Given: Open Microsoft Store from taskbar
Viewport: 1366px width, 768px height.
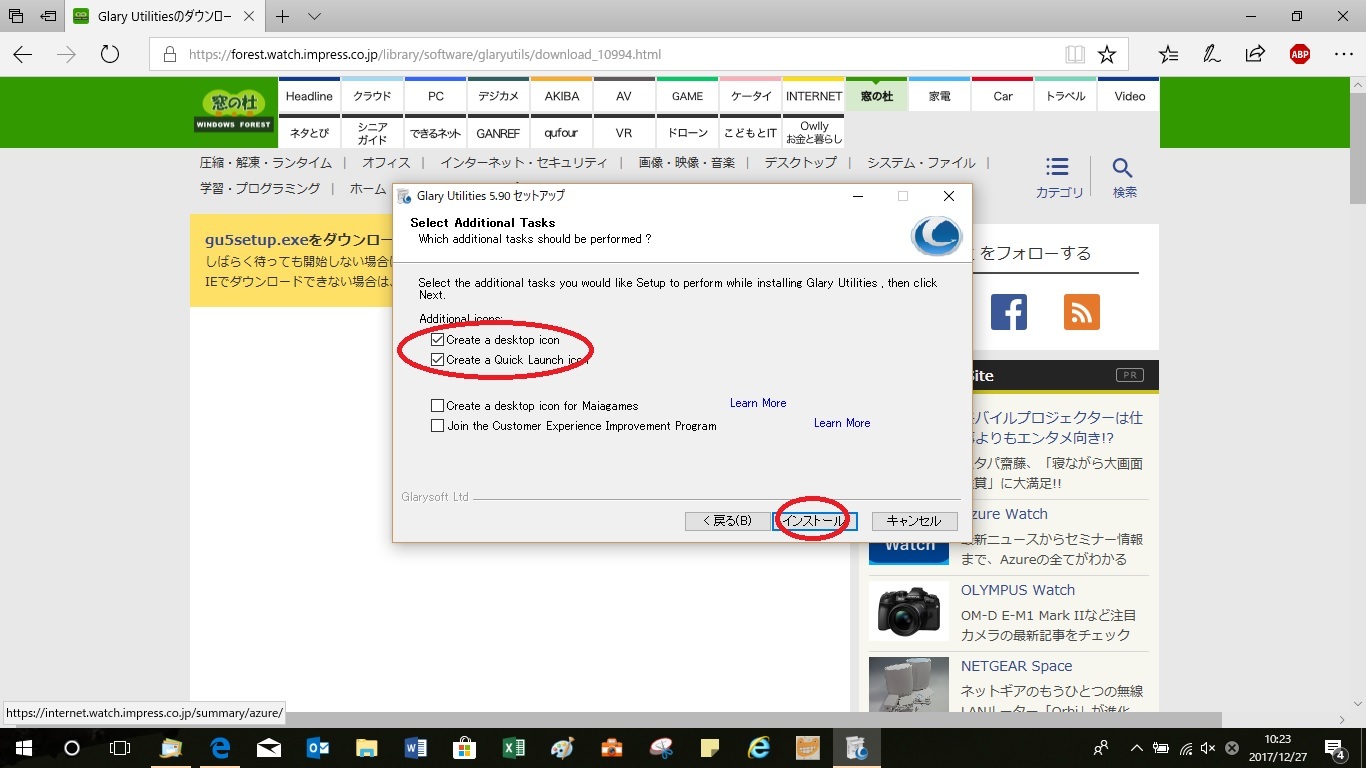Looking at the screenshot, I should point(465,747).
